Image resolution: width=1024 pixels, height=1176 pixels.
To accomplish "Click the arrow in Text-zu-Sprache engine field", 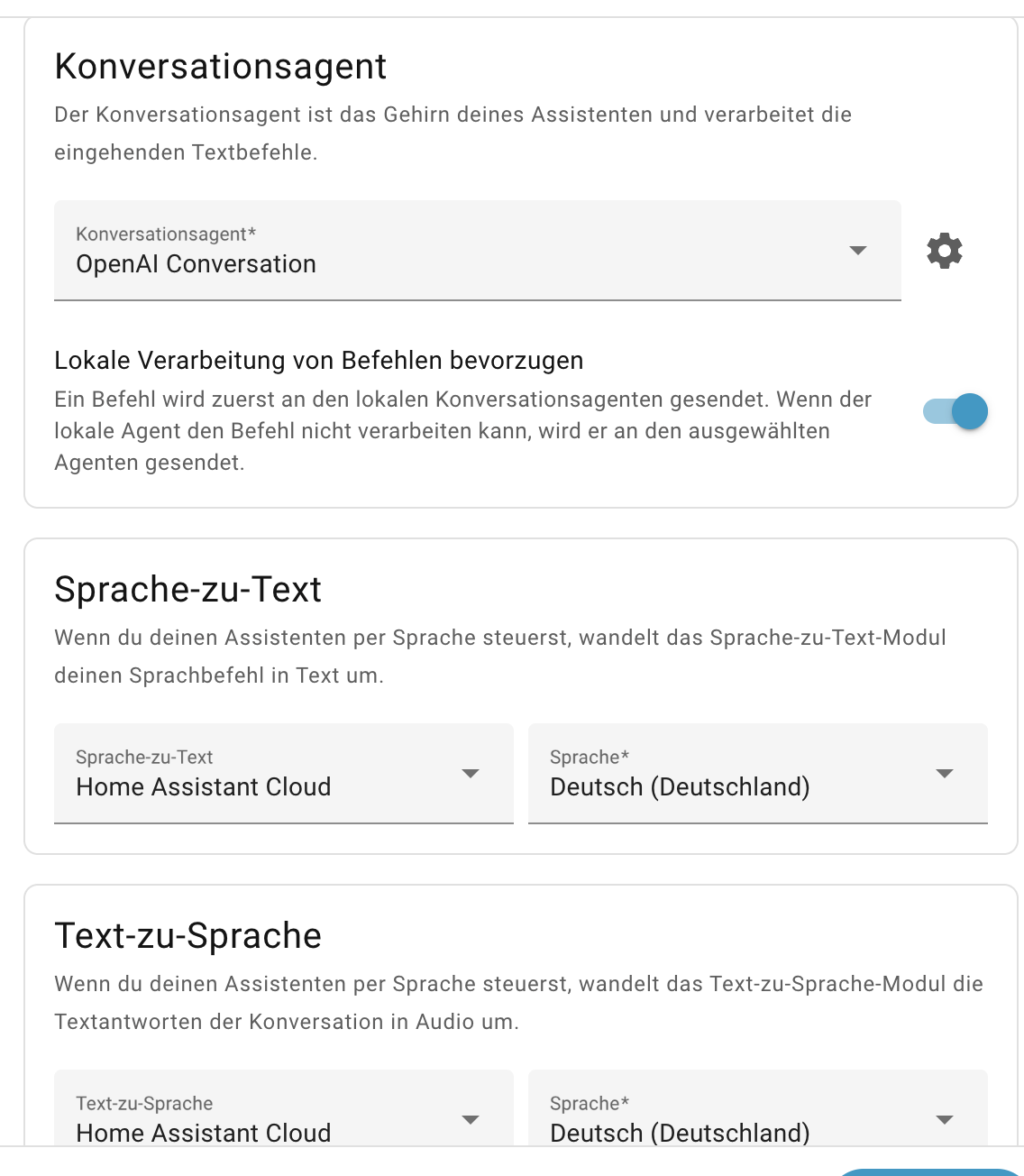I will (470, 1120).
